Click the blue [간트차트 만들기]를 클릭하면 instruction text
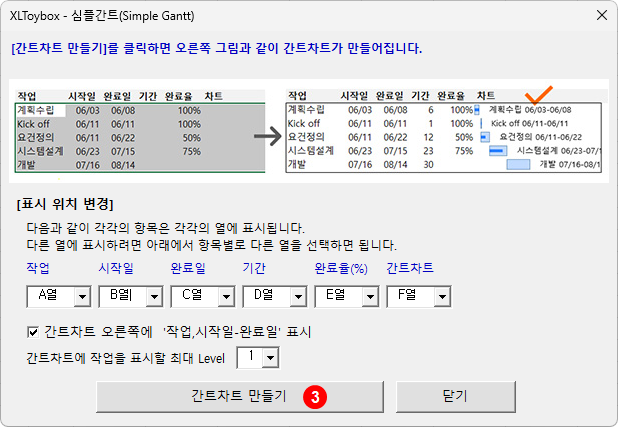 click(217, 48)
